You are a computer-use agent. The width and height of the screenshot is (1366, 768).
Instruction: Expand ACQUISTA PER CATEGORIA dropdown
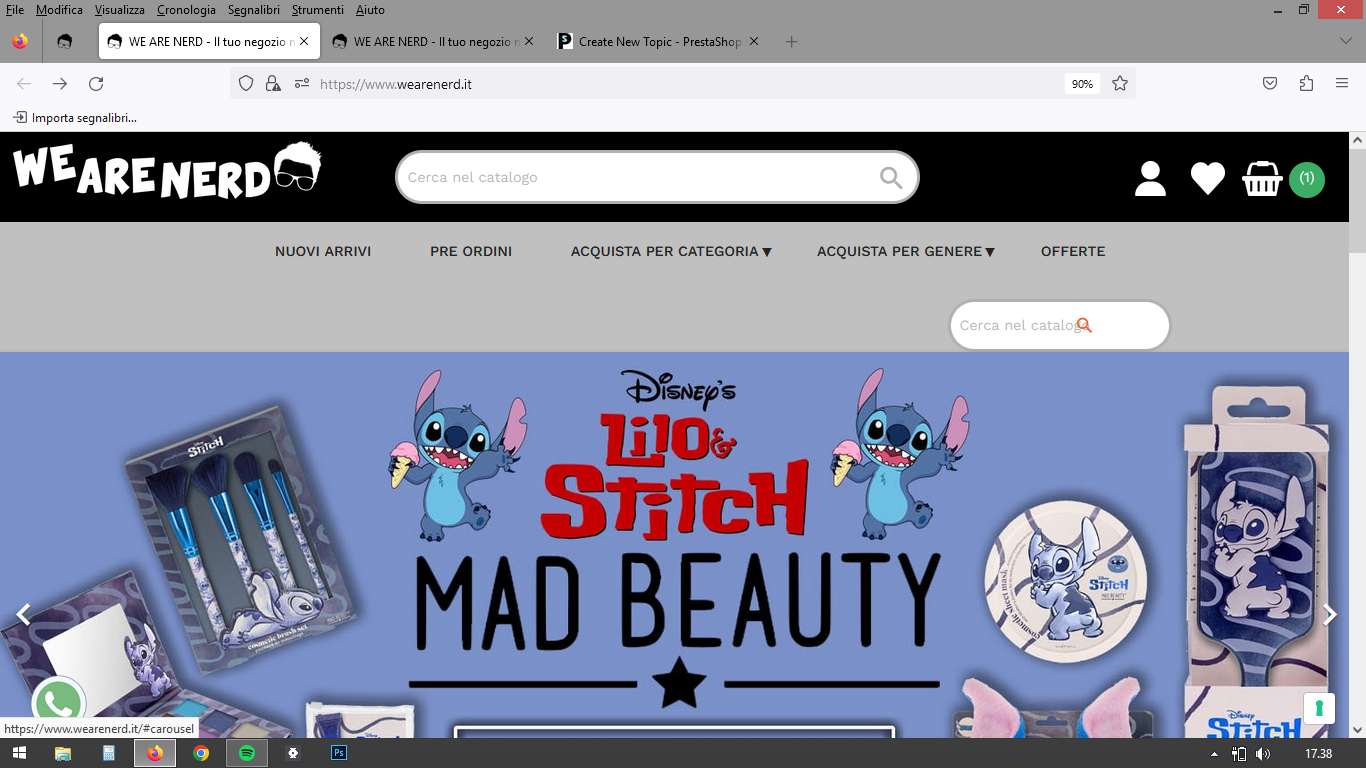pos(671,251)
